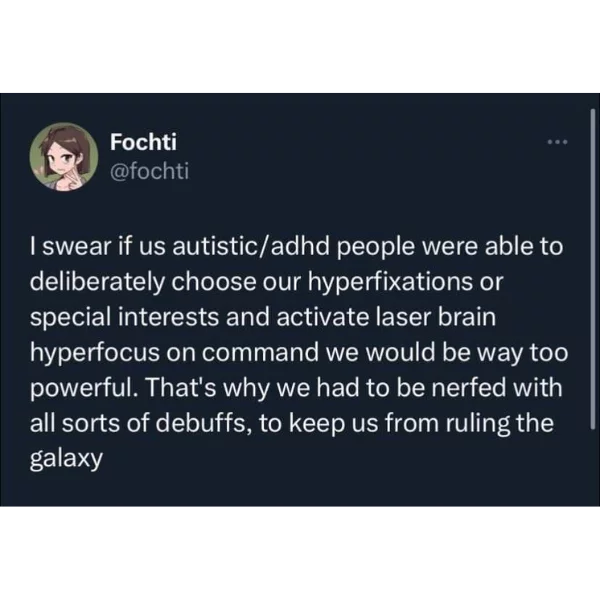Open Fochti's profile avatar picture
The image size is (600, 600).
(64, 157)
